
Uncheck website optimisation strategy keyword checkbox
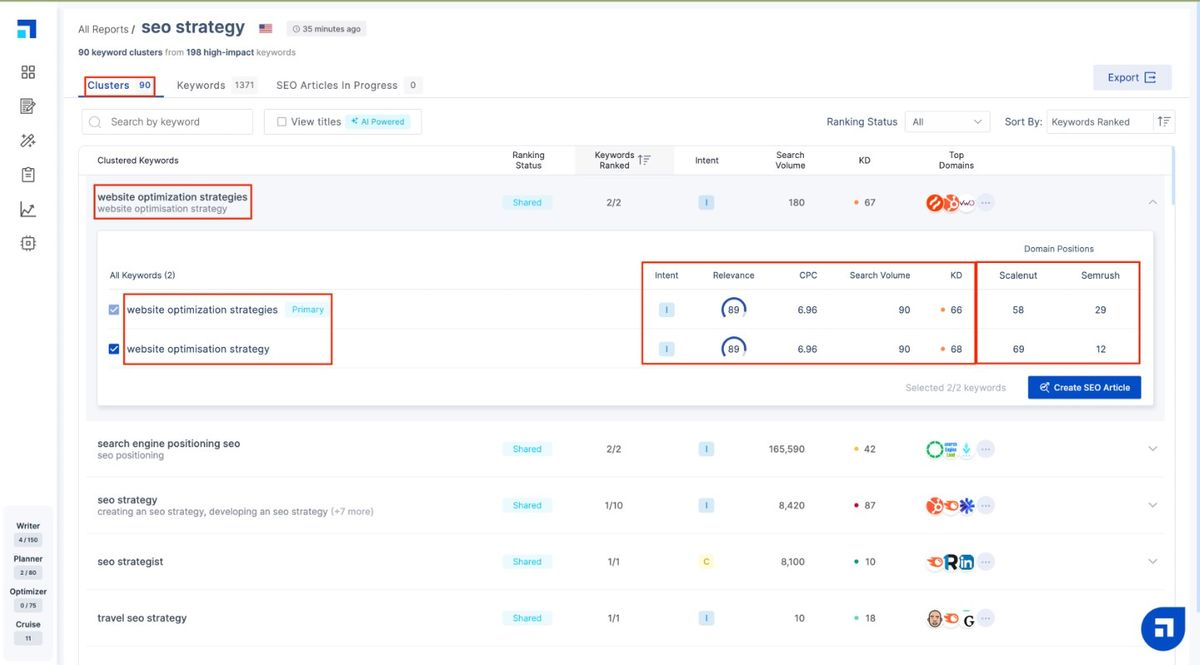114,349
